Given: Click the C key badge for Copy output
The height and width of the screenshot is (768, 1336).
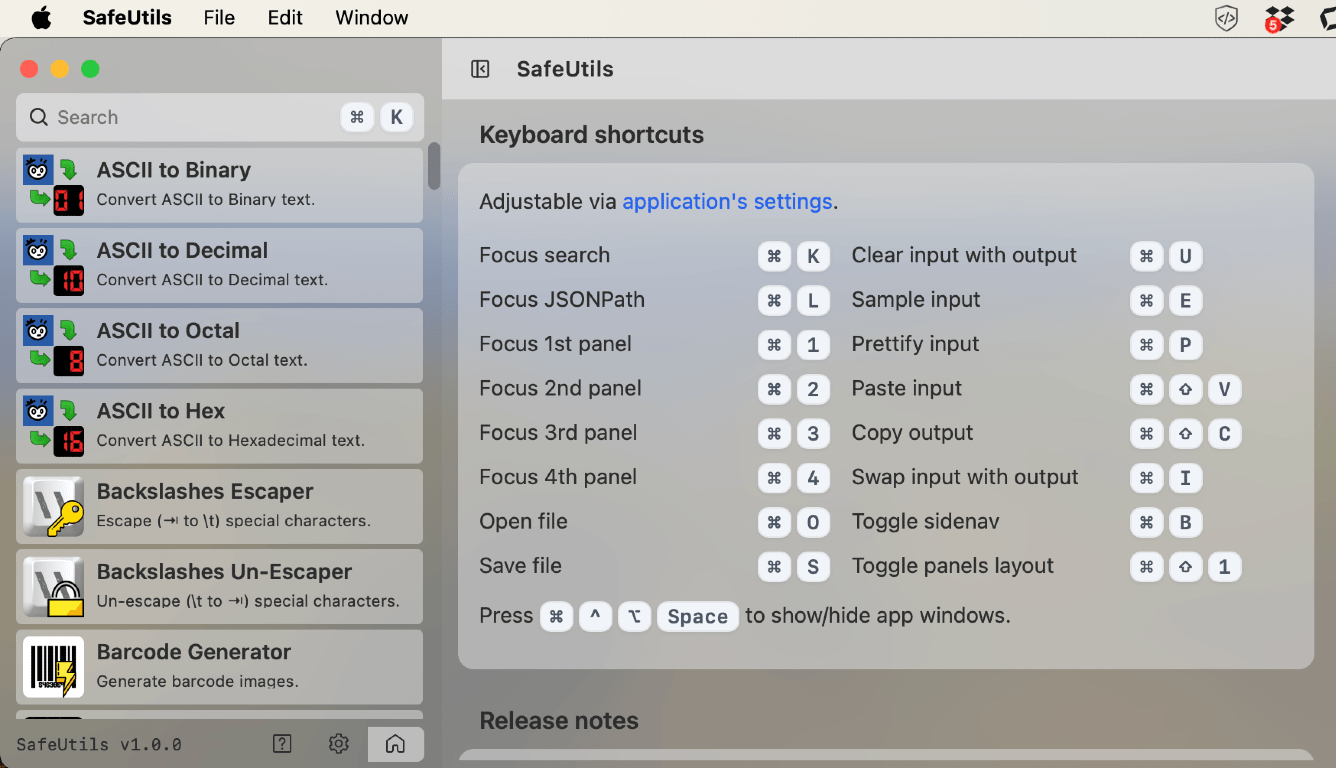Looking at the screenshot, I should 1224,434.
